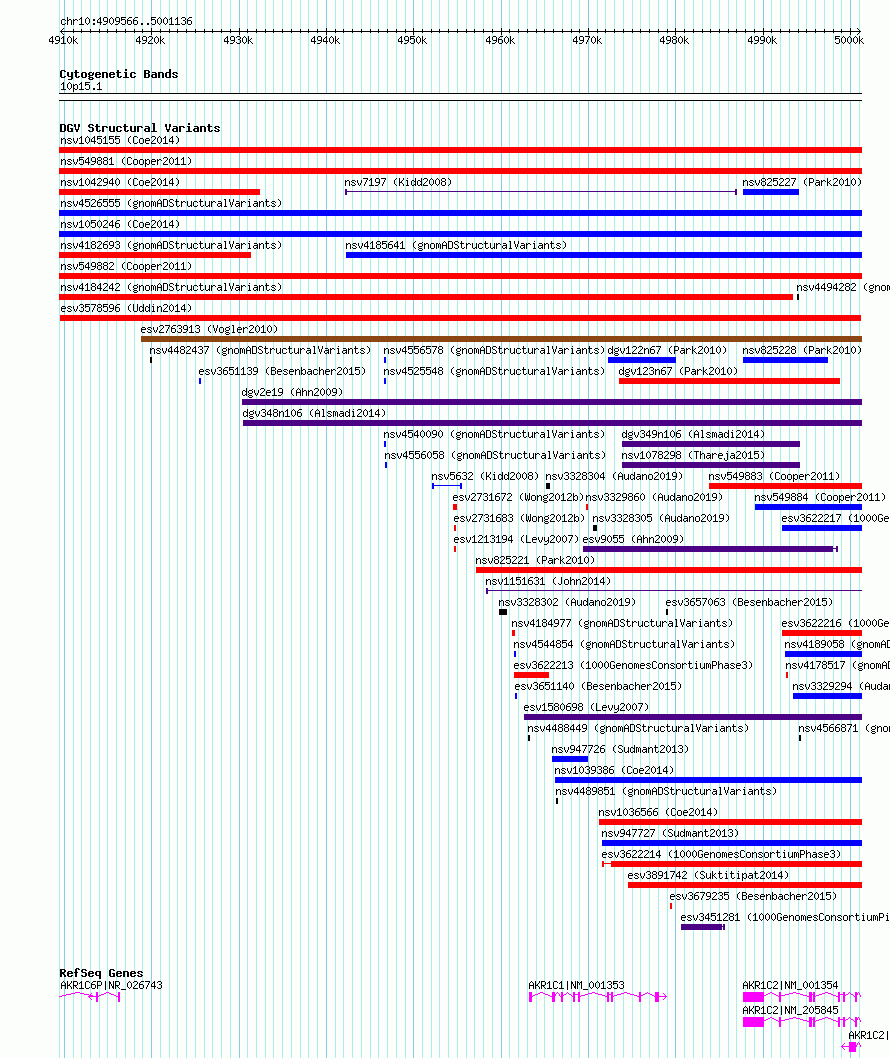This screenshot has width=890, height=1058.
Task: Click the nsv4184977 gnomAD variant label
Action: click(621, 623)
